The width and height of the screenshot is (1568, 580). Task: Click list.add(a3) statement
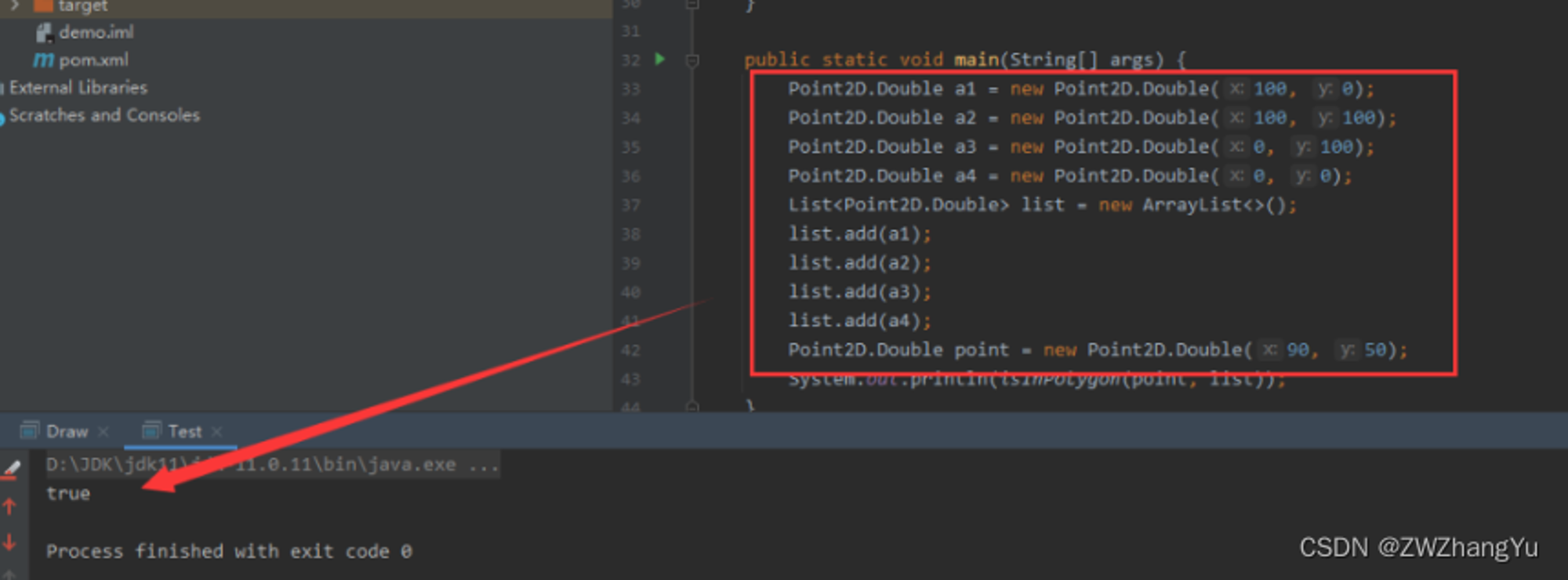click(860, 292)
